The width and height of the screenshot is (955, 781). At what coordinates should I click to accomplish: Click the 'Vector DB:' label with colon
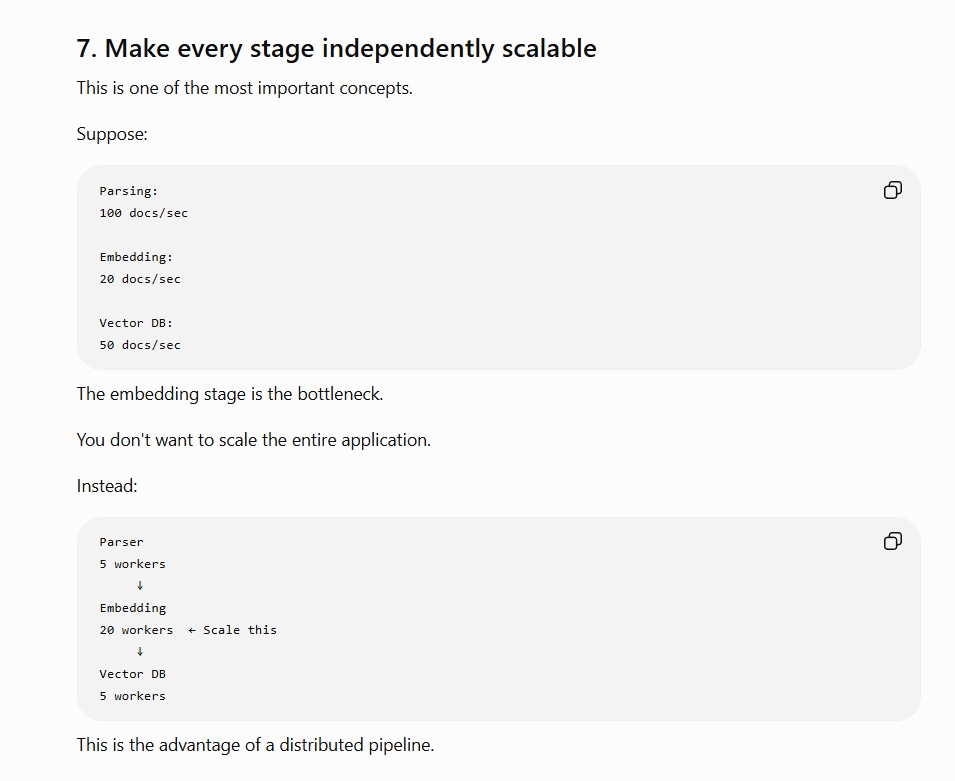tap(136, 323)
